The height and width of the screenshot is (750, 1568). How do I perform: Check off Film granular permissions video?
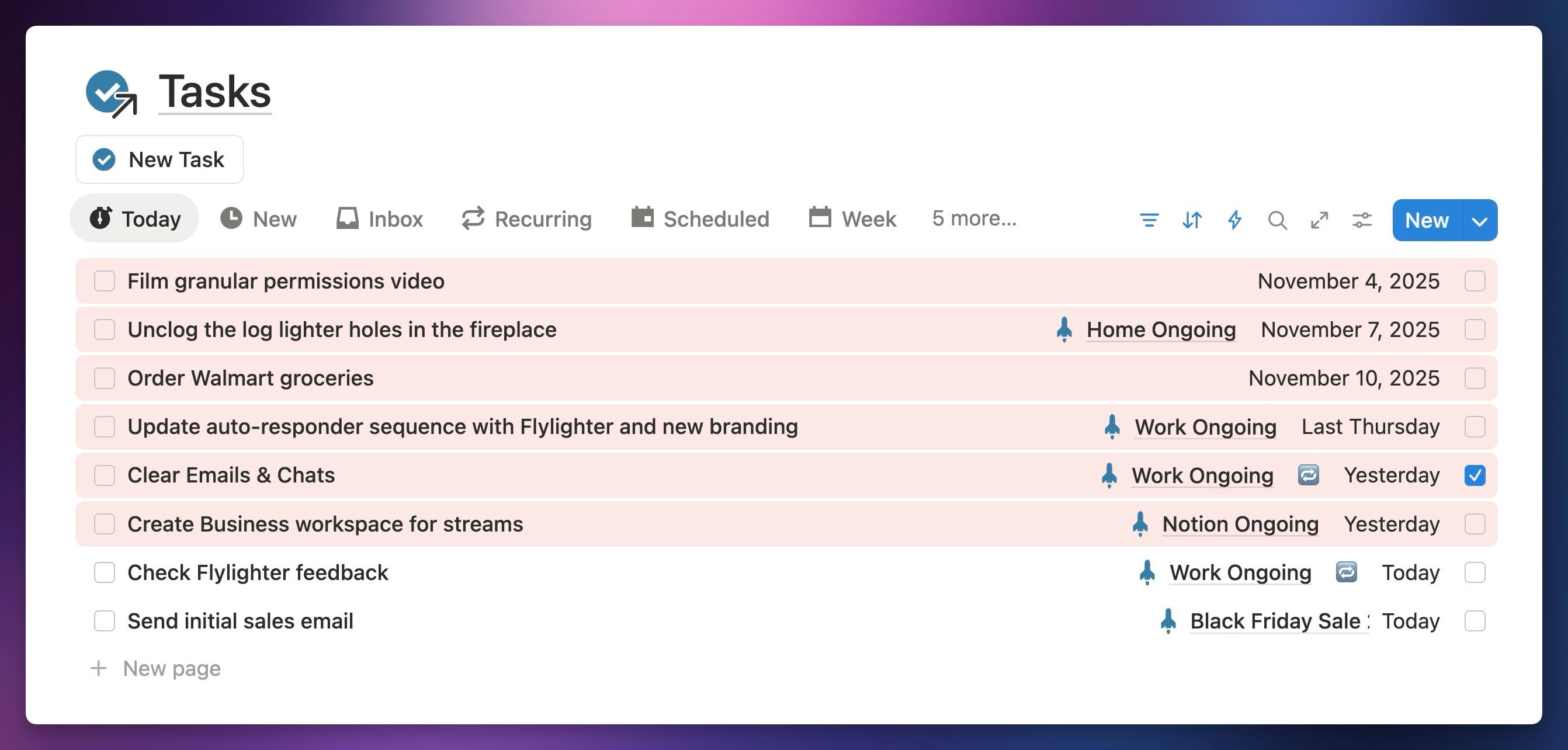point(105,282)
